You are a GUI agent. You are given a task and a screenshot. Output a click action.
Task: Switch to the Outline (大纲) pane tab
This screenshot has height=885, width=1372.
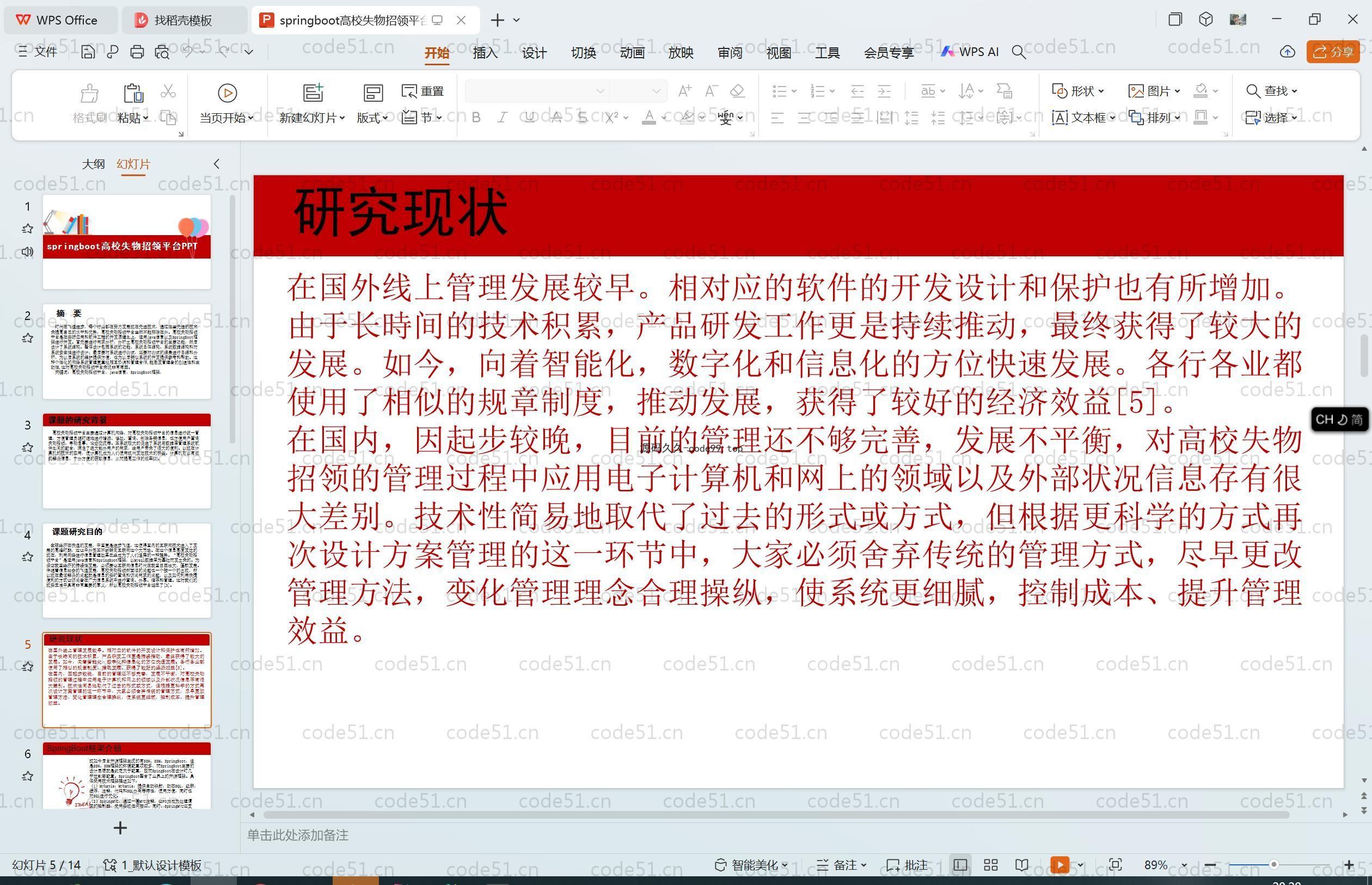93,164
